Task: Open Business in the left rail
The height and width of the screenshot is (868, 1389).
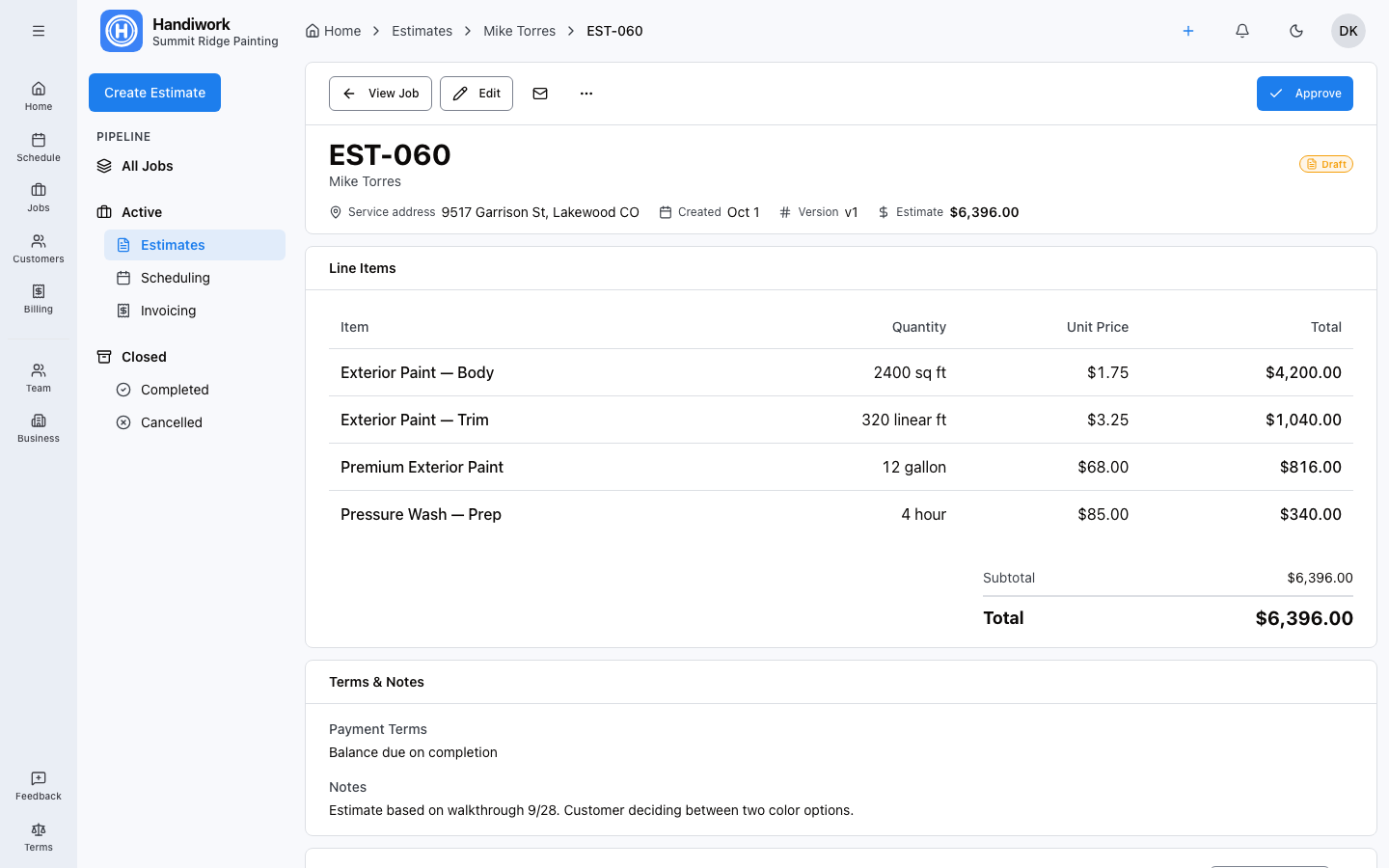Action: tap(39, 427)
